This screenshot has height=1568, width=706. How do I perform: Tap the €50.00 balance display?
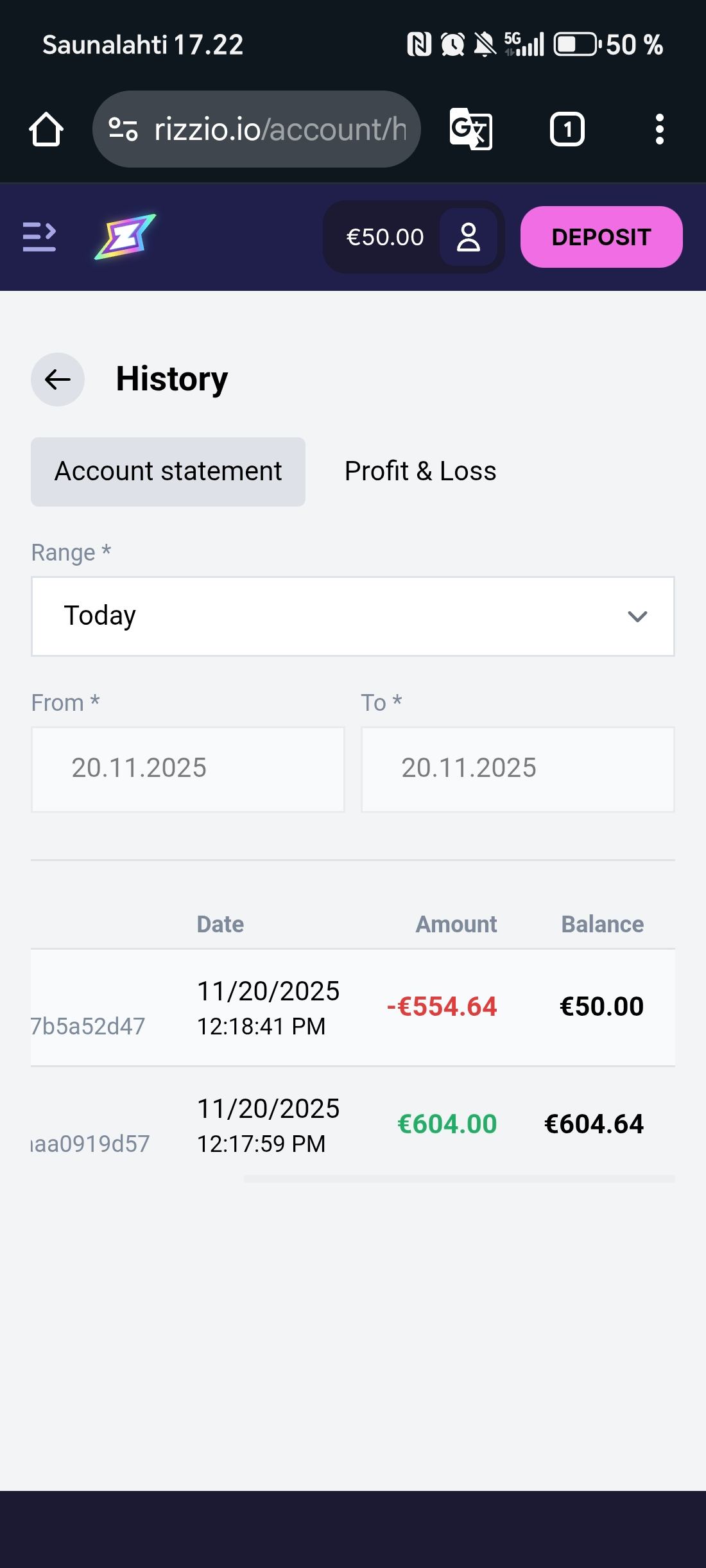[384, 237]
